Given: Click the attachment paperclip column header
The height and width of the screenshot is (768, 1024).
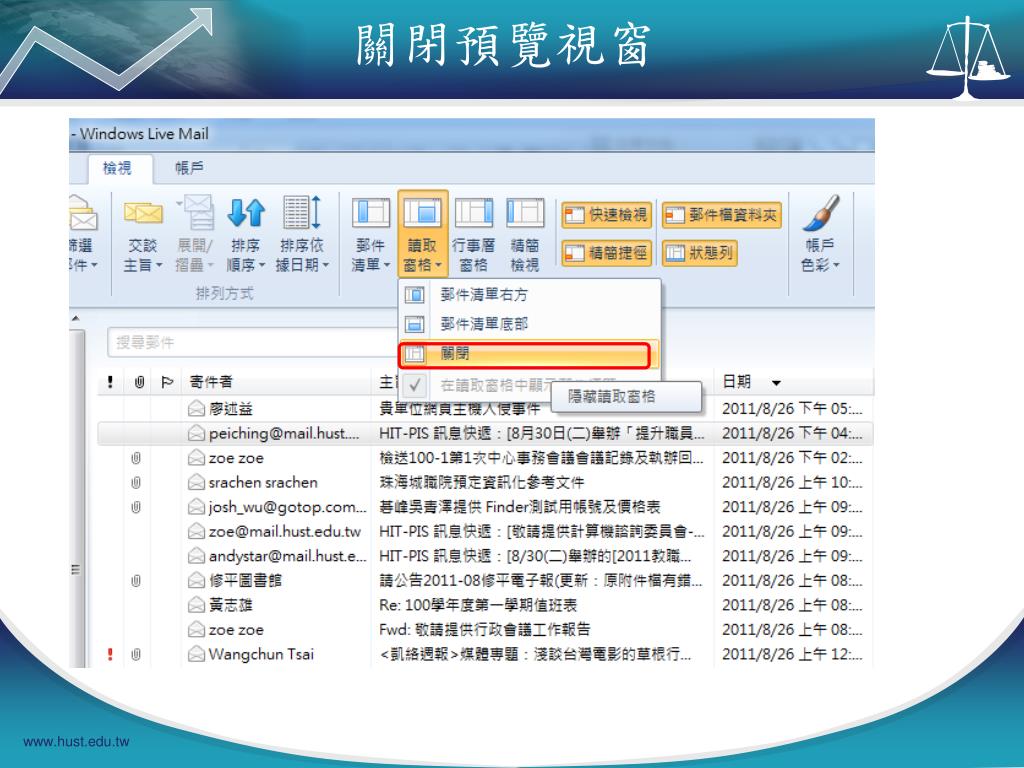Looking at the screenshot, I should [139, 382].
